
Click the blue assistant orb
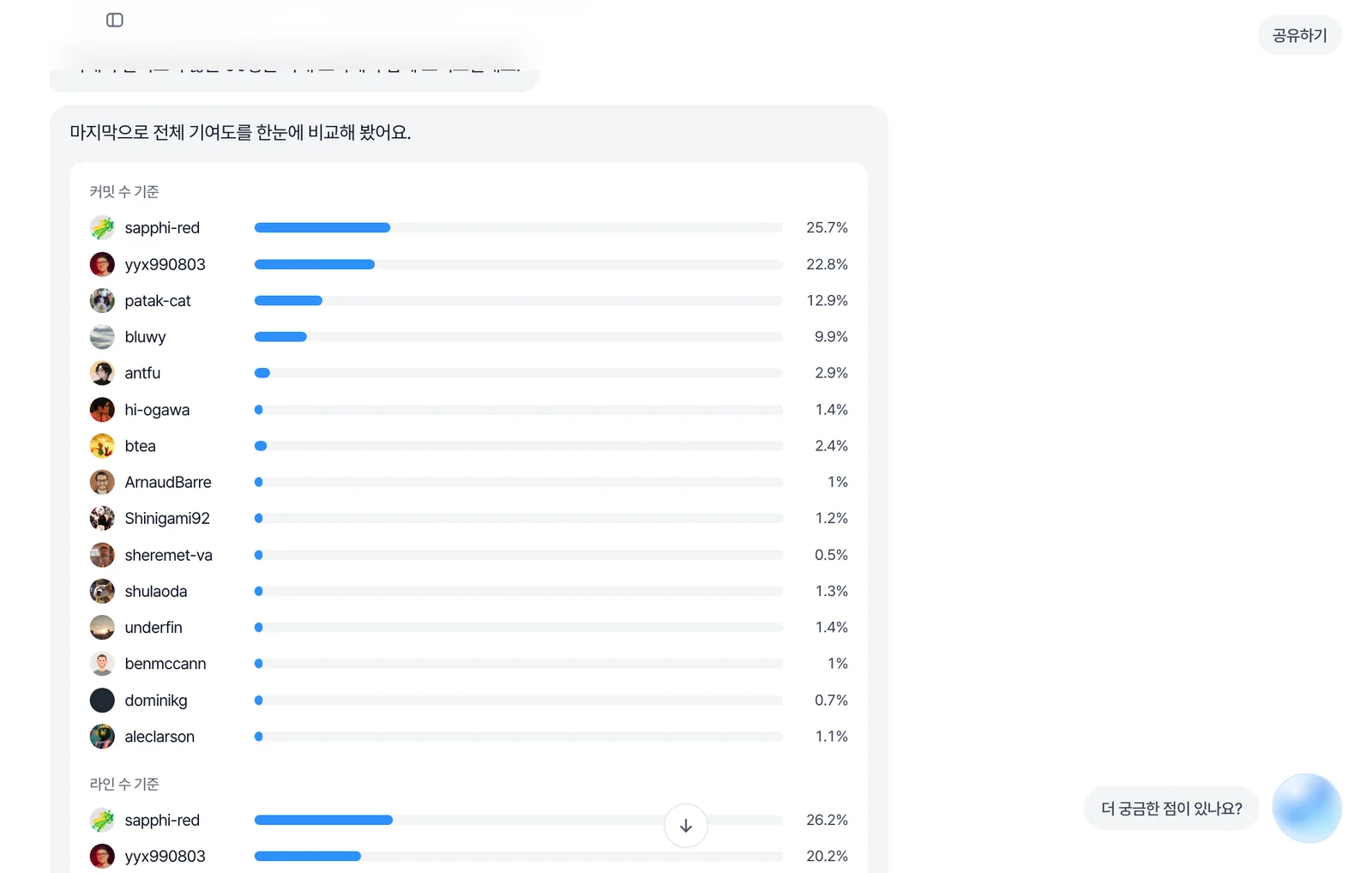1306,808
